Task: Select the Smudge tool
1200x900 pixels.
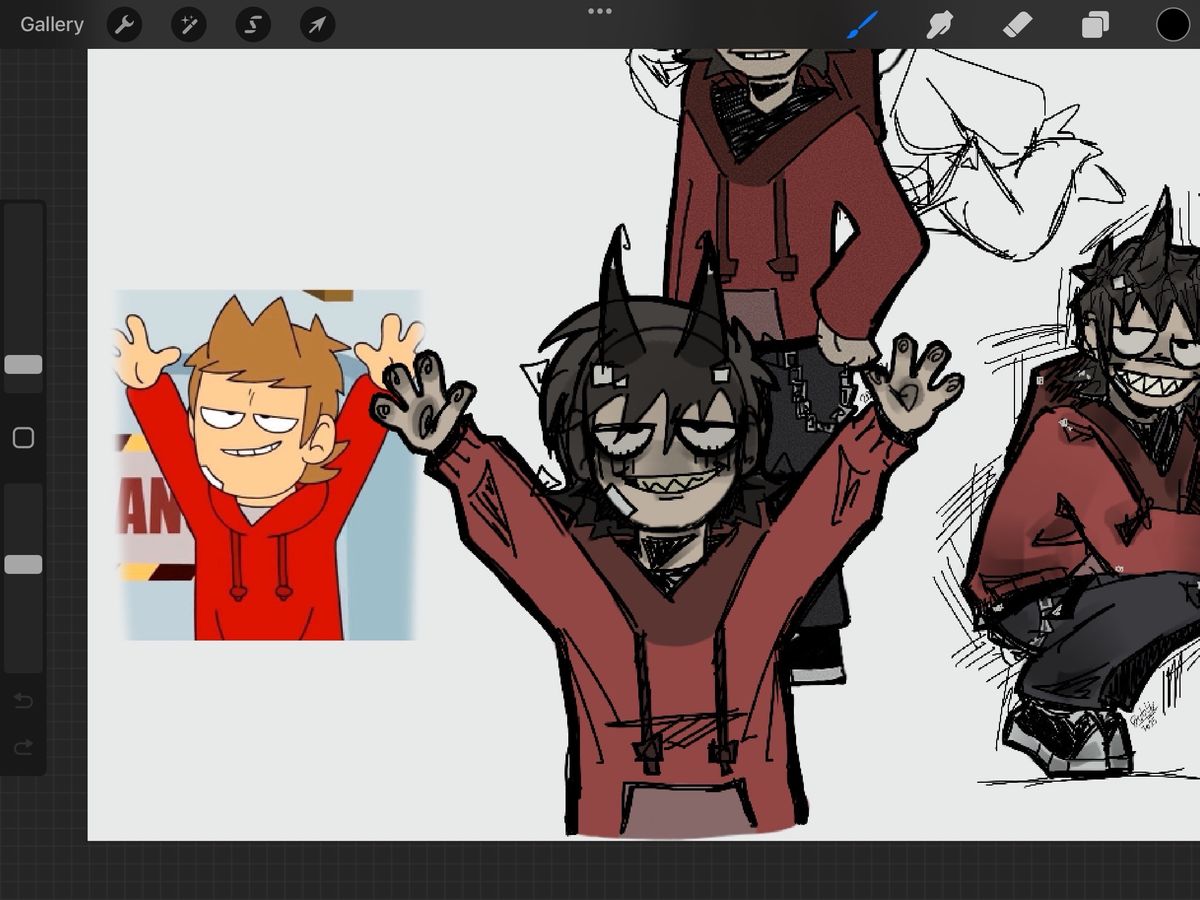Action: tap(939, 24)
